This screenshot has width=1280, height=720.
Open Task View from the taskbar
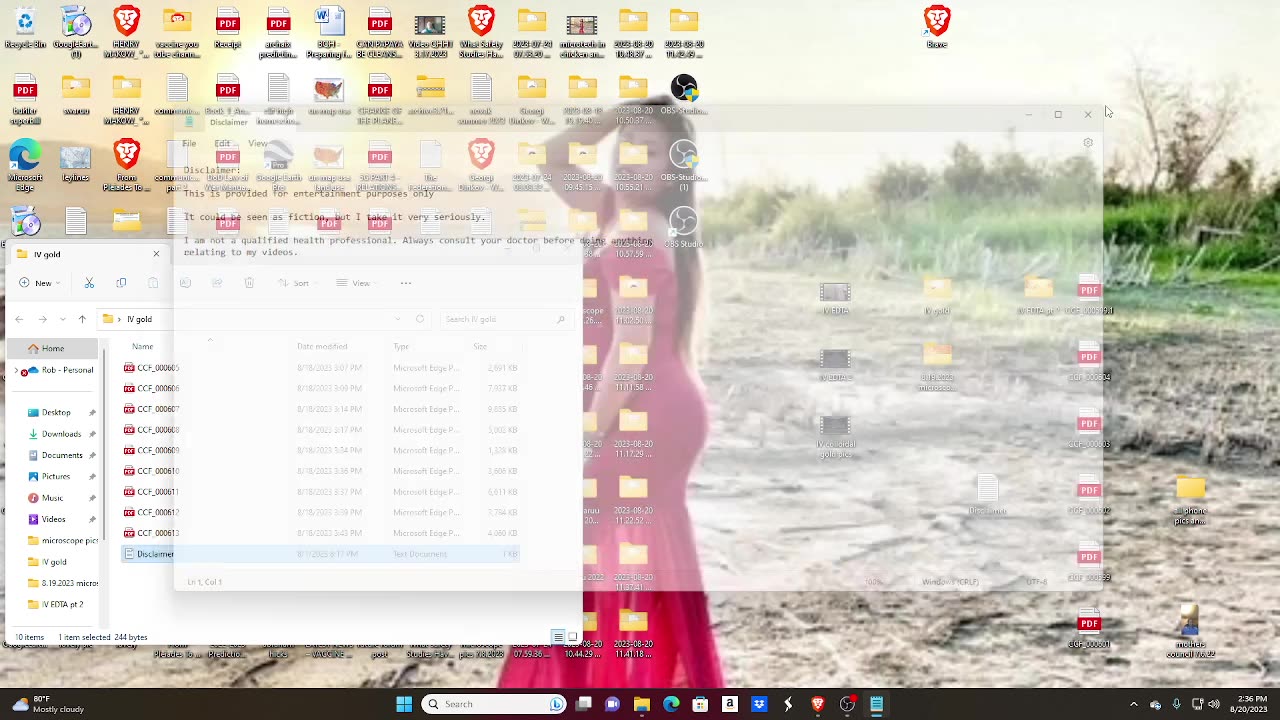point(584,704)
